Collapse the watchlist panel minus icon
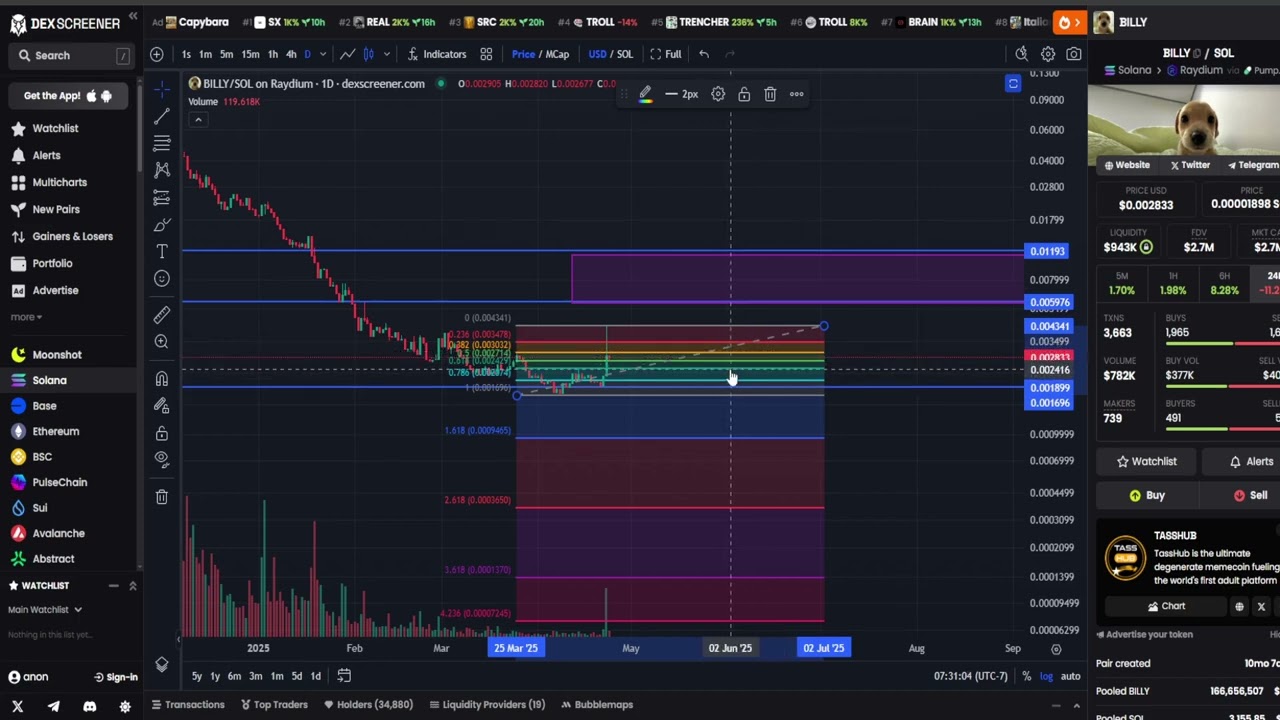 113,585
